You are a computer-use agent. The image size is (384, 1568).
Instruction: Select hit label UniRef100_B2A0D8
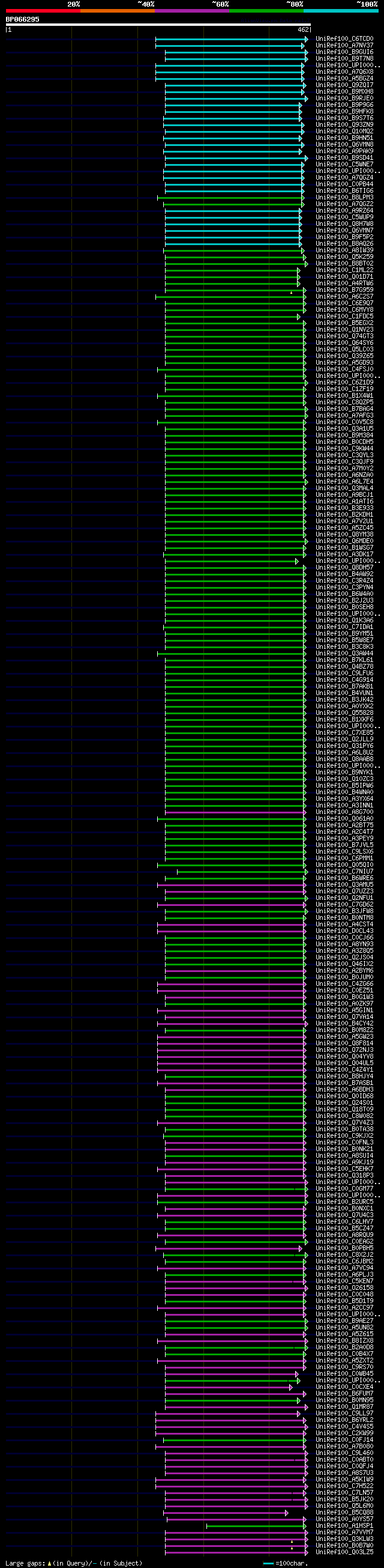coord(344,1348)
